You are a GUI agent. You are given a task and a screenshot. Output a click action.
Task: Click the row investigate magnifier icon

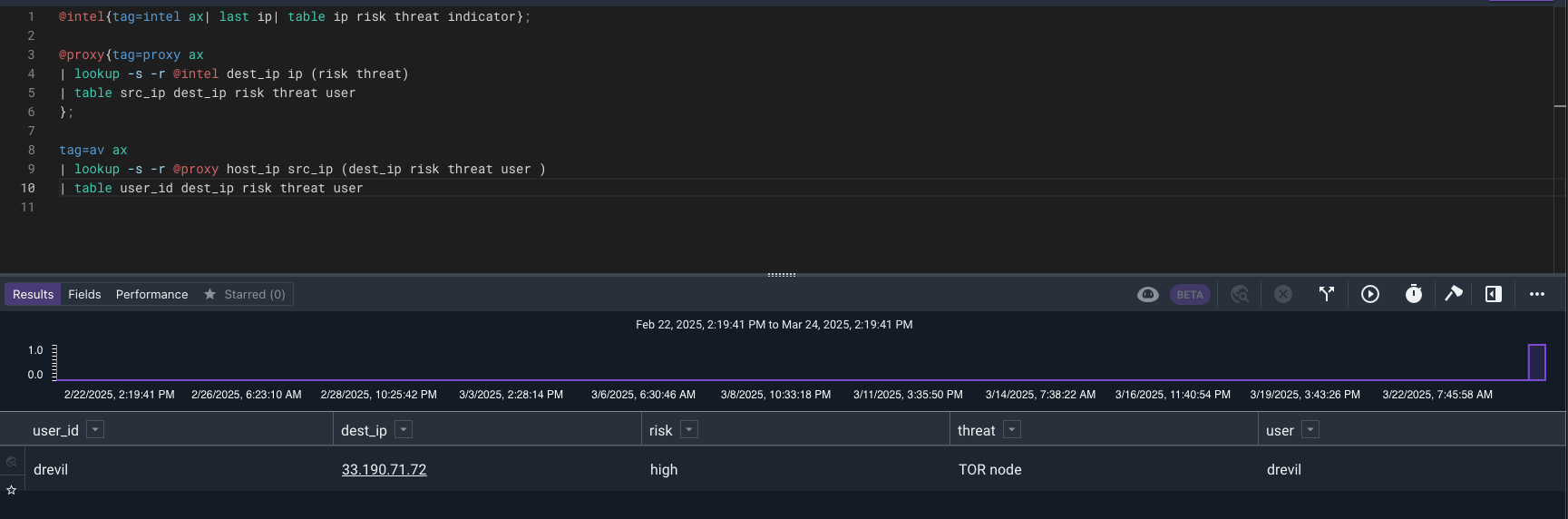(12, 462)
